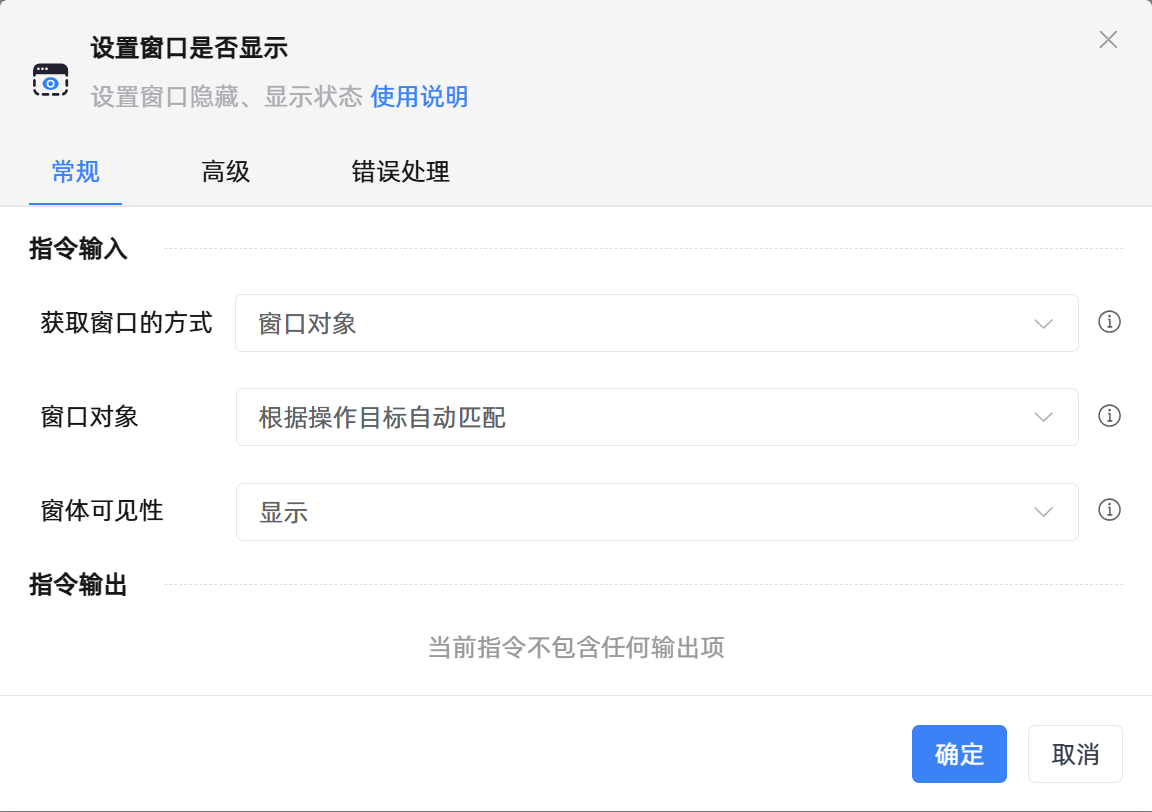
Task: Click the window instruction icon at top left
Action: coord(50,79)
